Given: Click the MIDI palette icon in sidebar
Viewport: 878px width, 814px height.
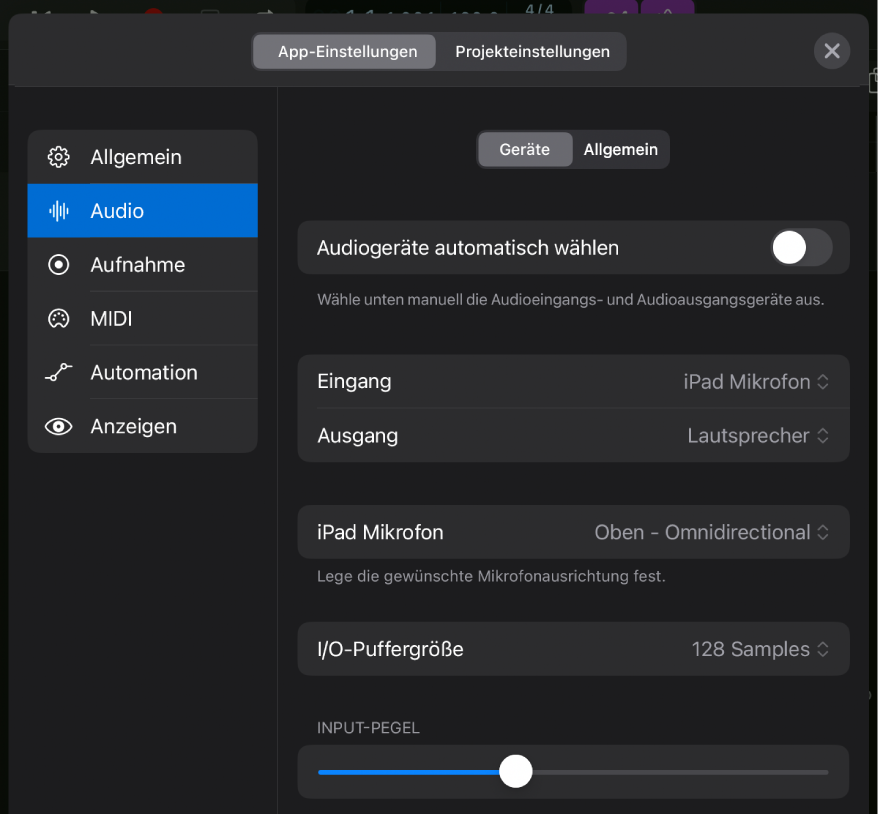Looking at the screenshot, I should (x=59, y=319).
